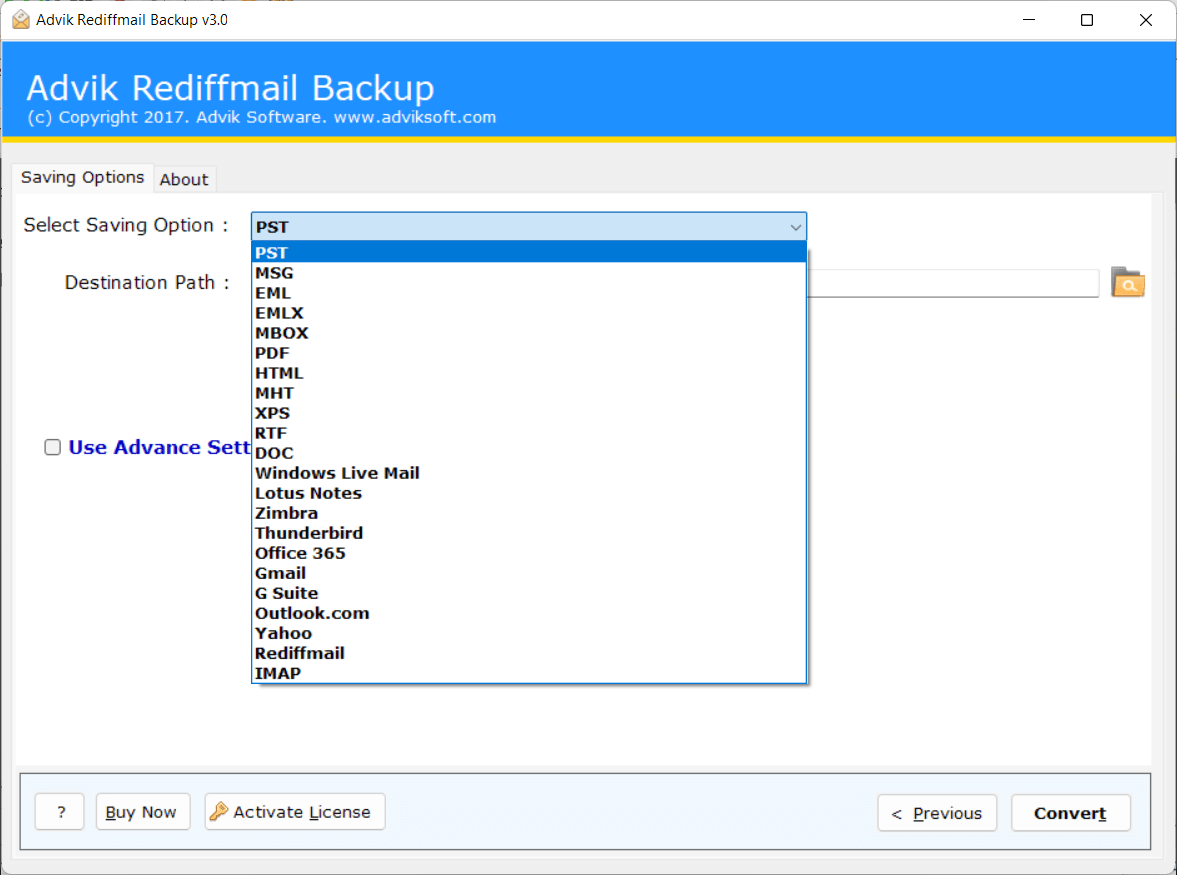The width and height of the screenshot is (1177, 875).
Task: Choose Gmail as destination
Action: coord(528,573)
